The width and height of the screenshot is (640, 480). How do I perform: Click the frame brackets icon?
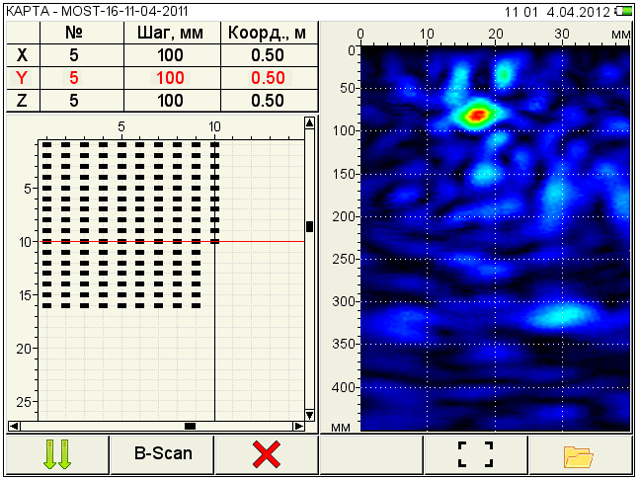475,455
